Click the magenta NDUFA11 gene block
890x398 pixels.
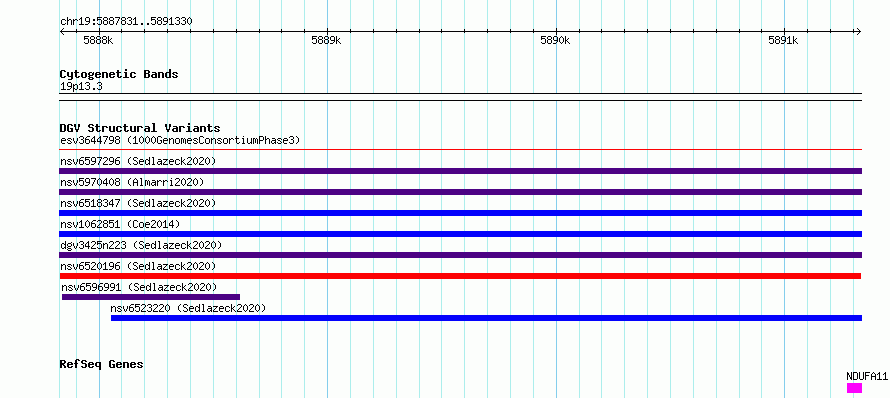[x=854, y=388]
